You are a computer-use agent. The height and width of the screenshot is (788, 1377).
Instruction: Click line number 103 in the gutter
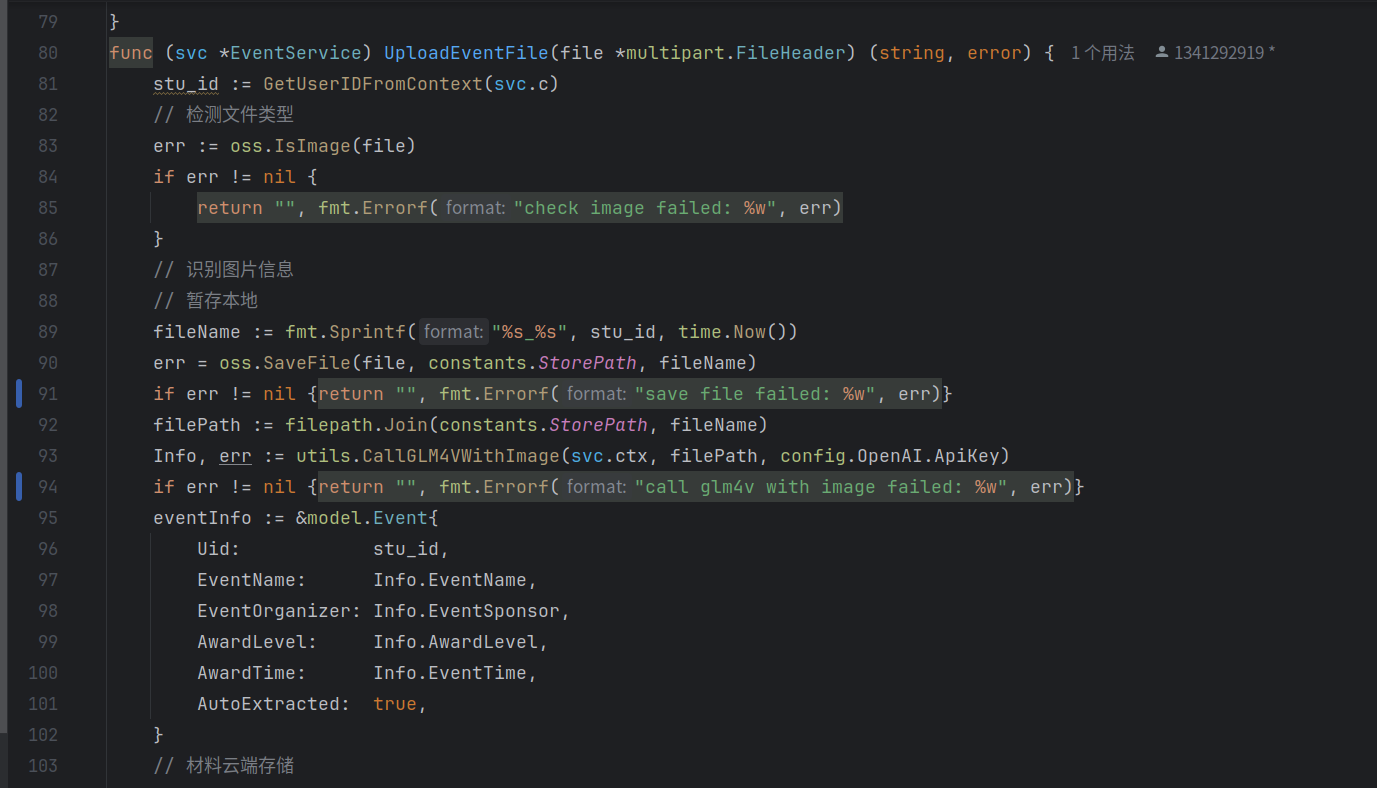43,766
